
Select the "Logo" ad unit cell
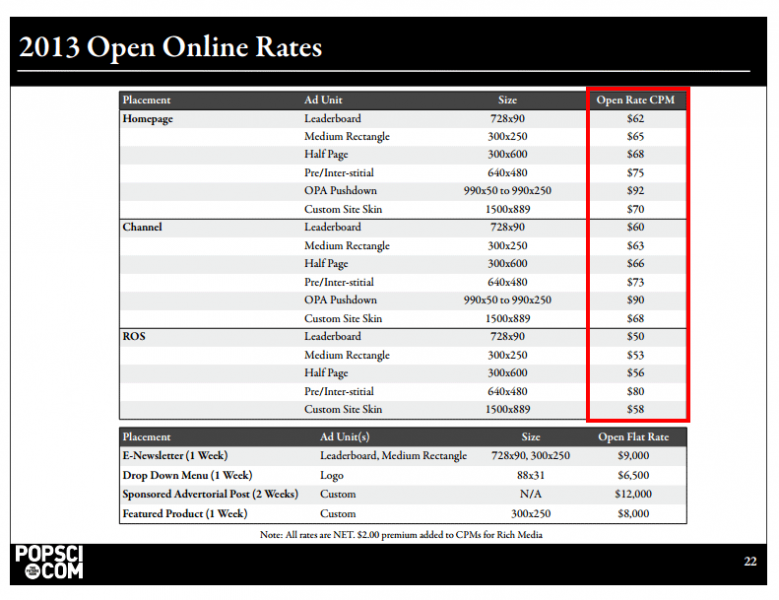pyautogui.click(x=331, y=476)
